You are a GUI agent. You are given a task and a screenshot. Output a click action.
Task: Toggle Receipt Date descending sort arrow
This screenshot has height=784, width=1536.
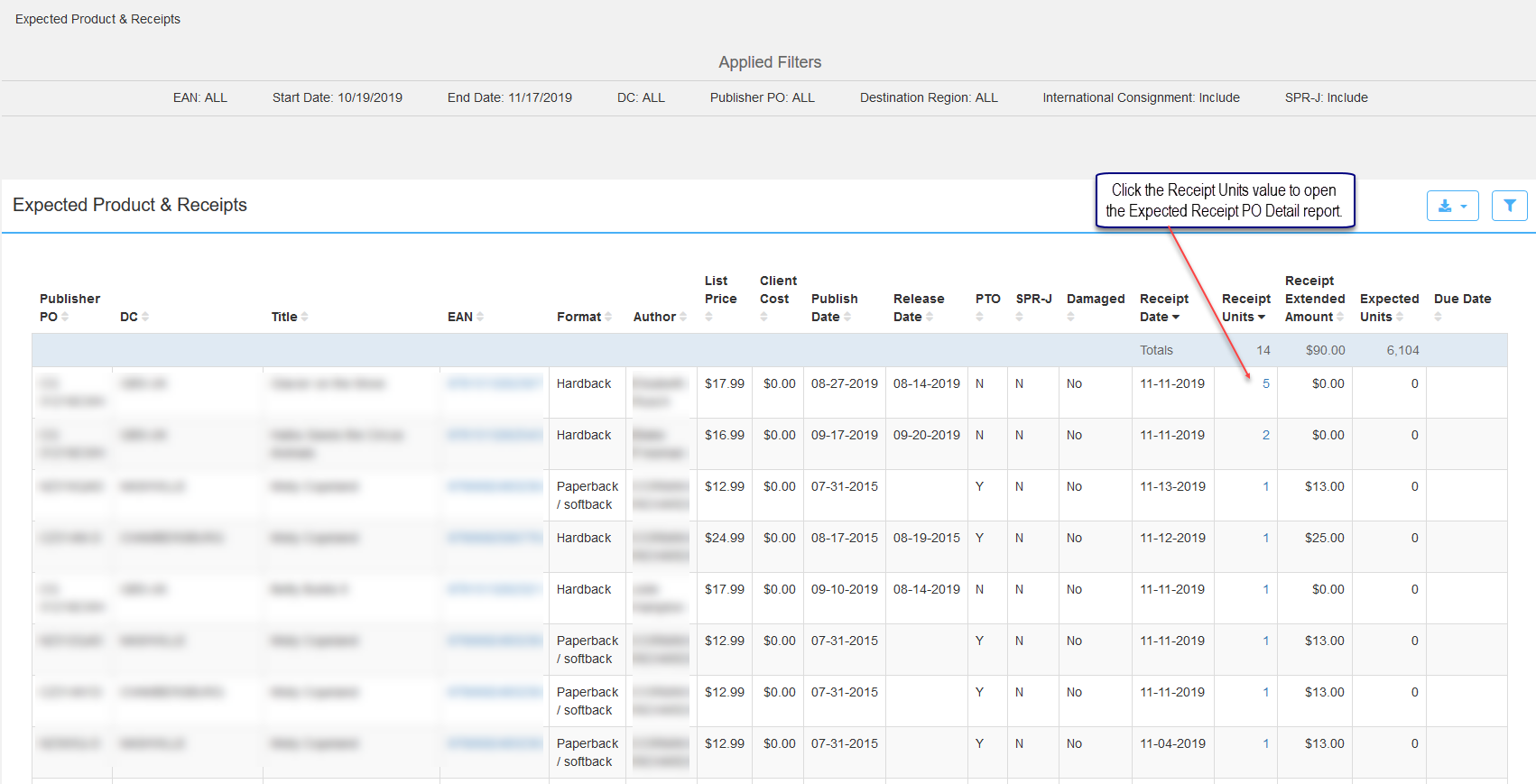1176,317
